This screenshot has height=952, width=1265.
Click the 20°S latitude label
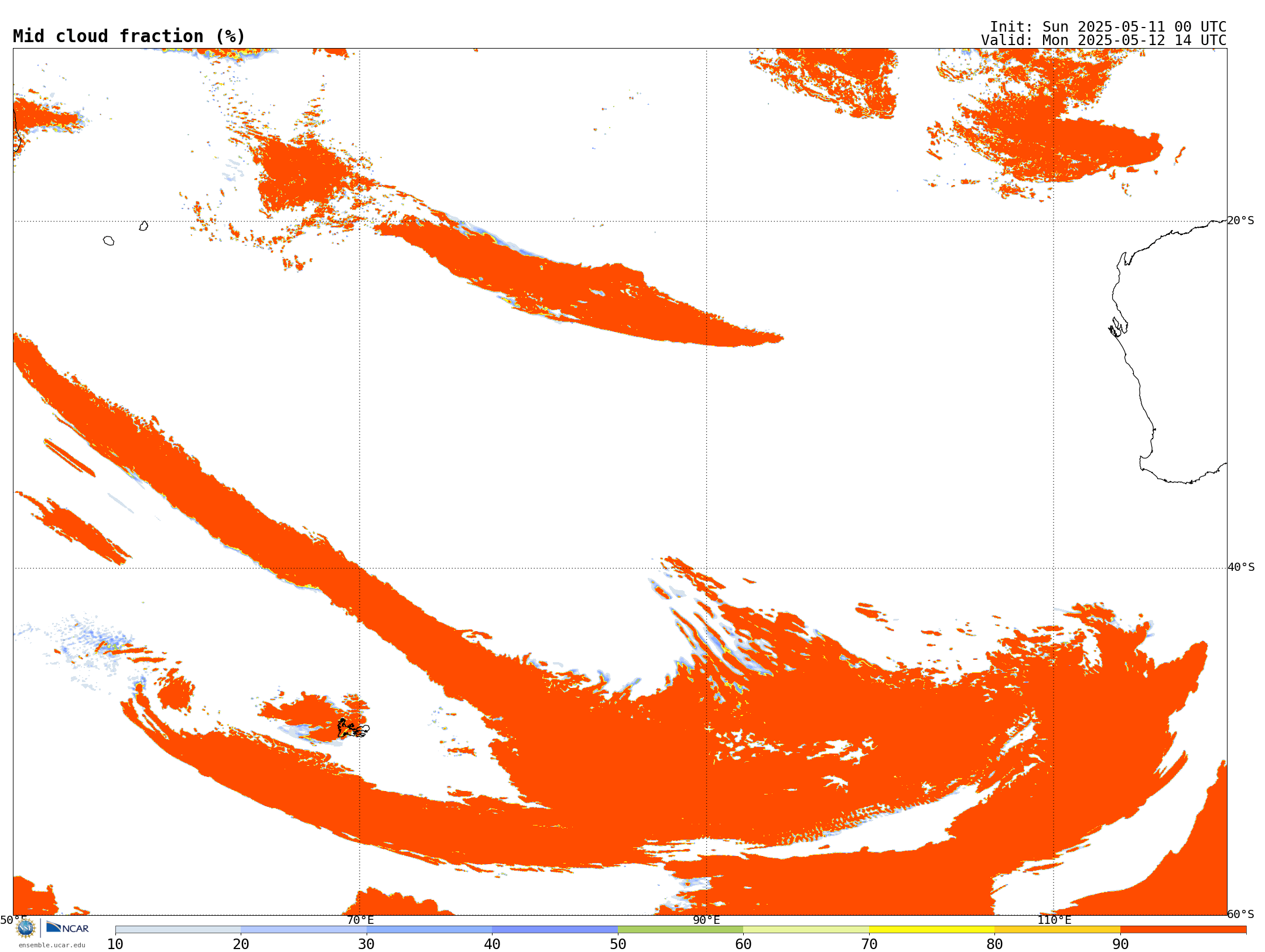[x=1240, y=221]
